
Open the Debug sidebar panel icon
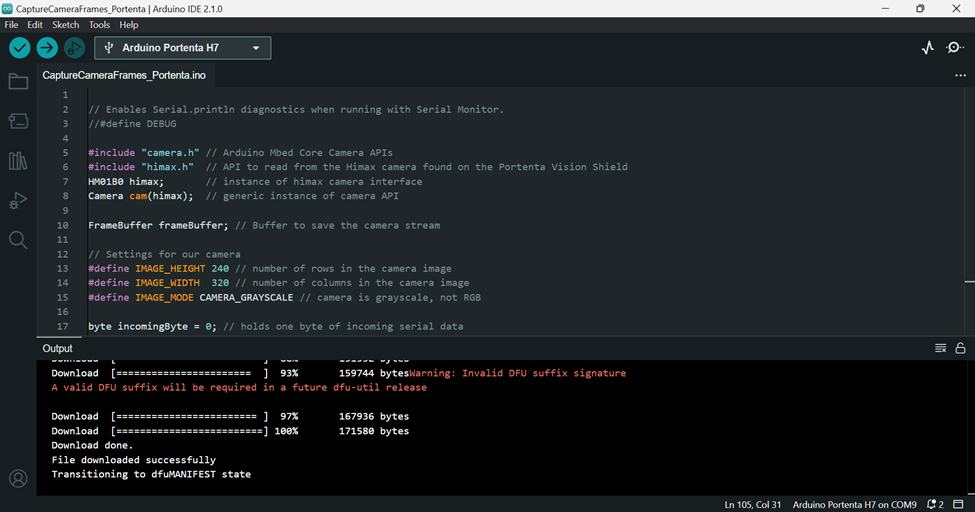tap(18, 200)
